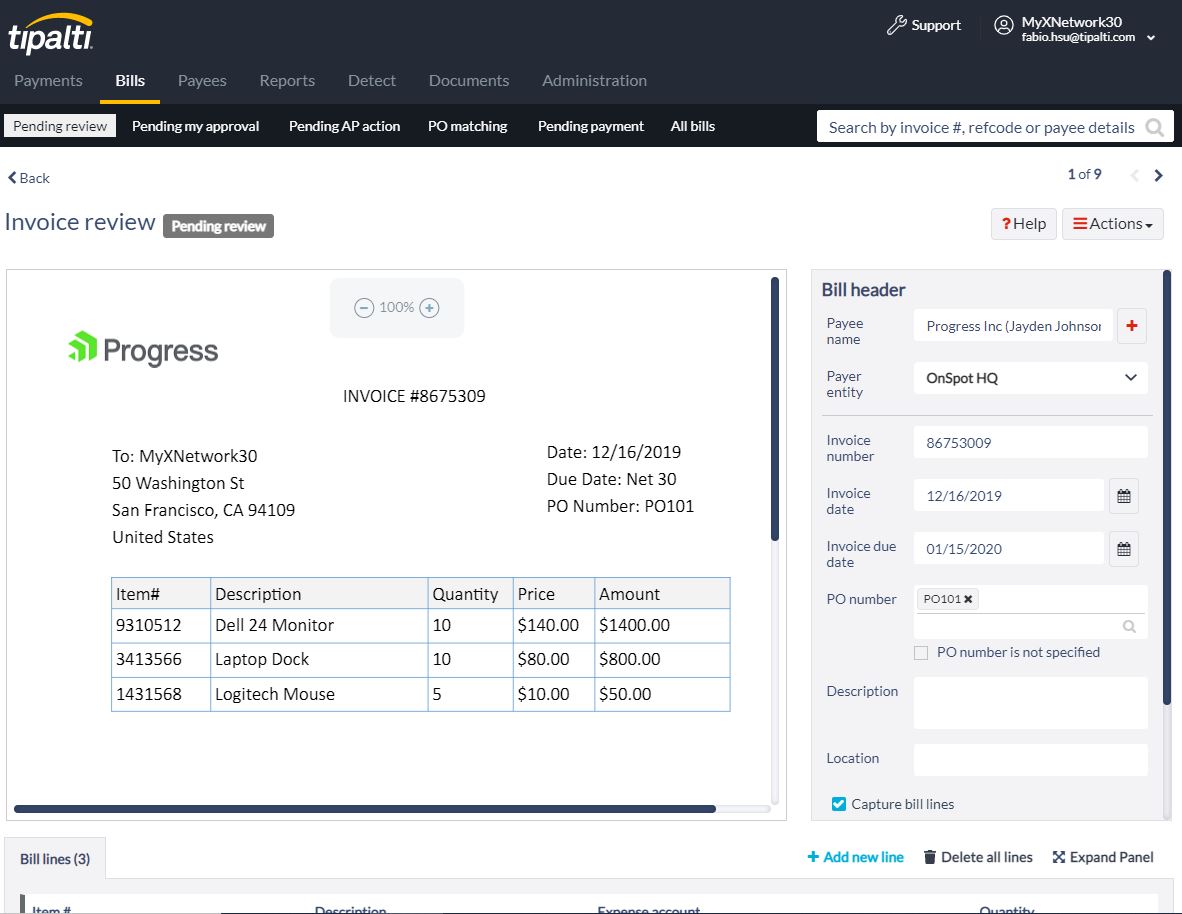This screenshot has width=1182, height=914.
Task: Open the Invoice date calendar picker
Action: (x=1123, y=496)
